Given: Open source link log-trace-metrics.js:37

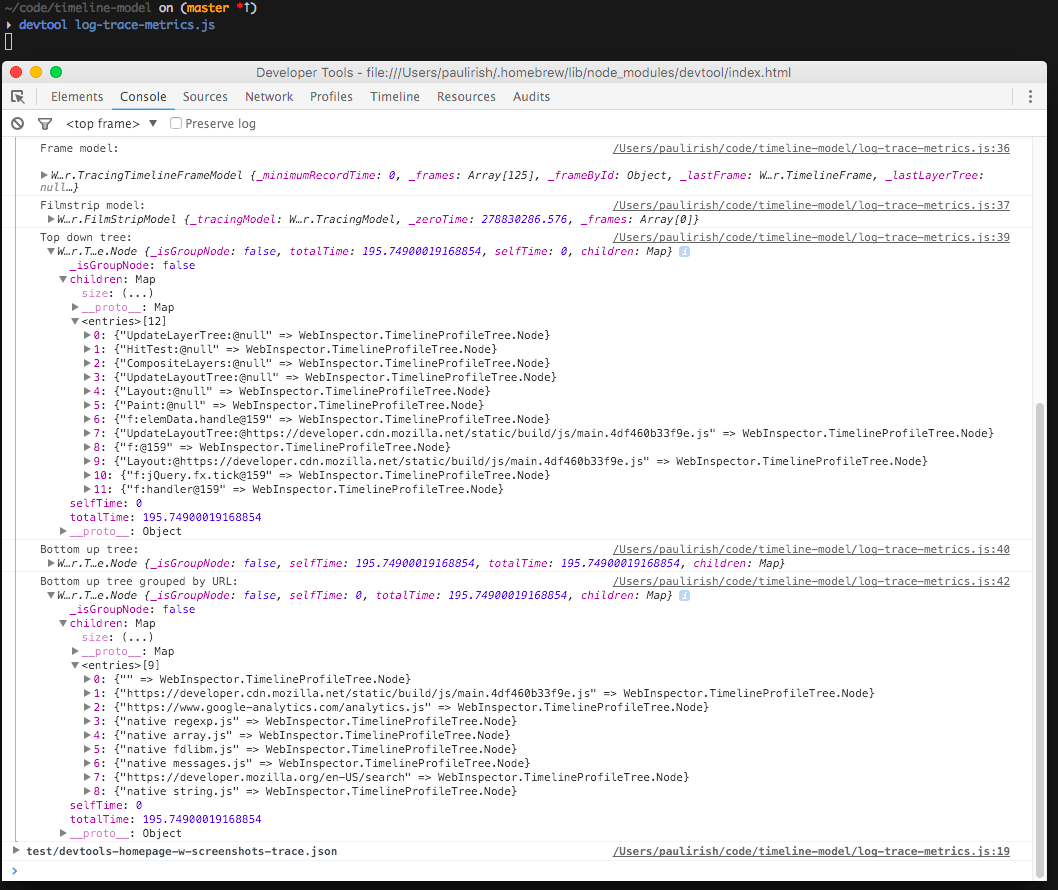Looking at the screenshot, I should (x=811, y=205).
